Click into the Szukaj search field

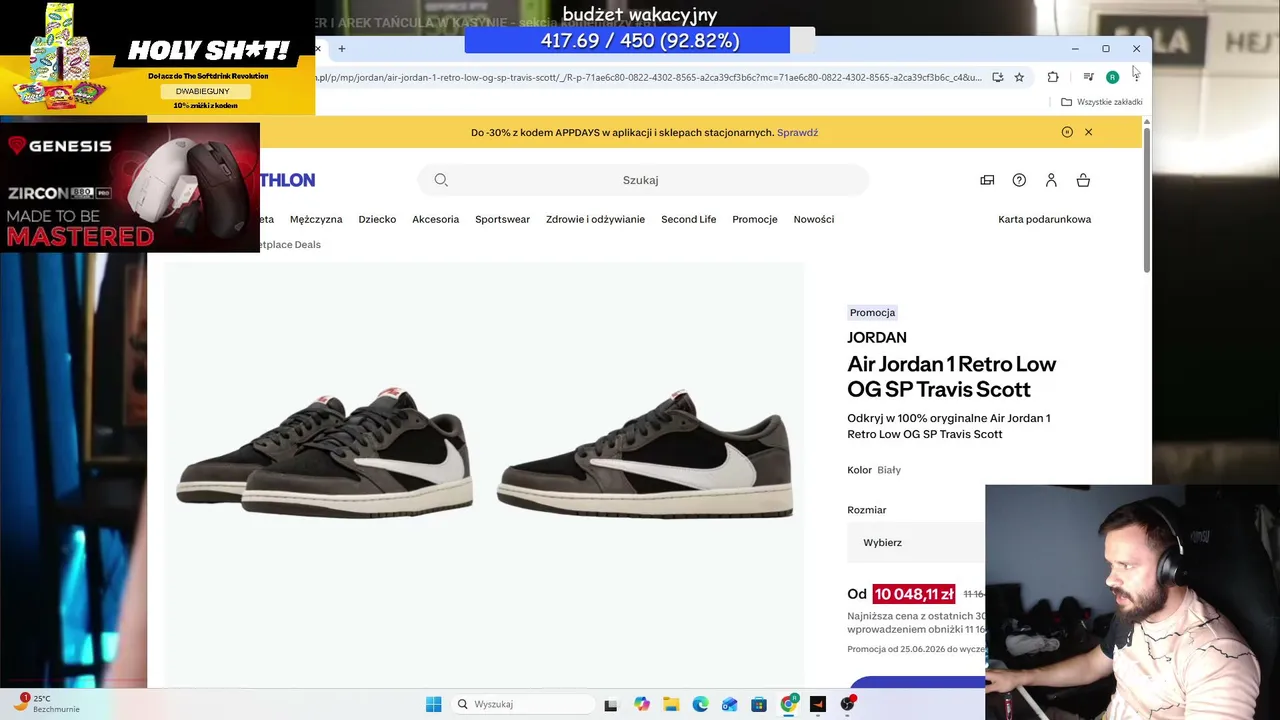643,180
